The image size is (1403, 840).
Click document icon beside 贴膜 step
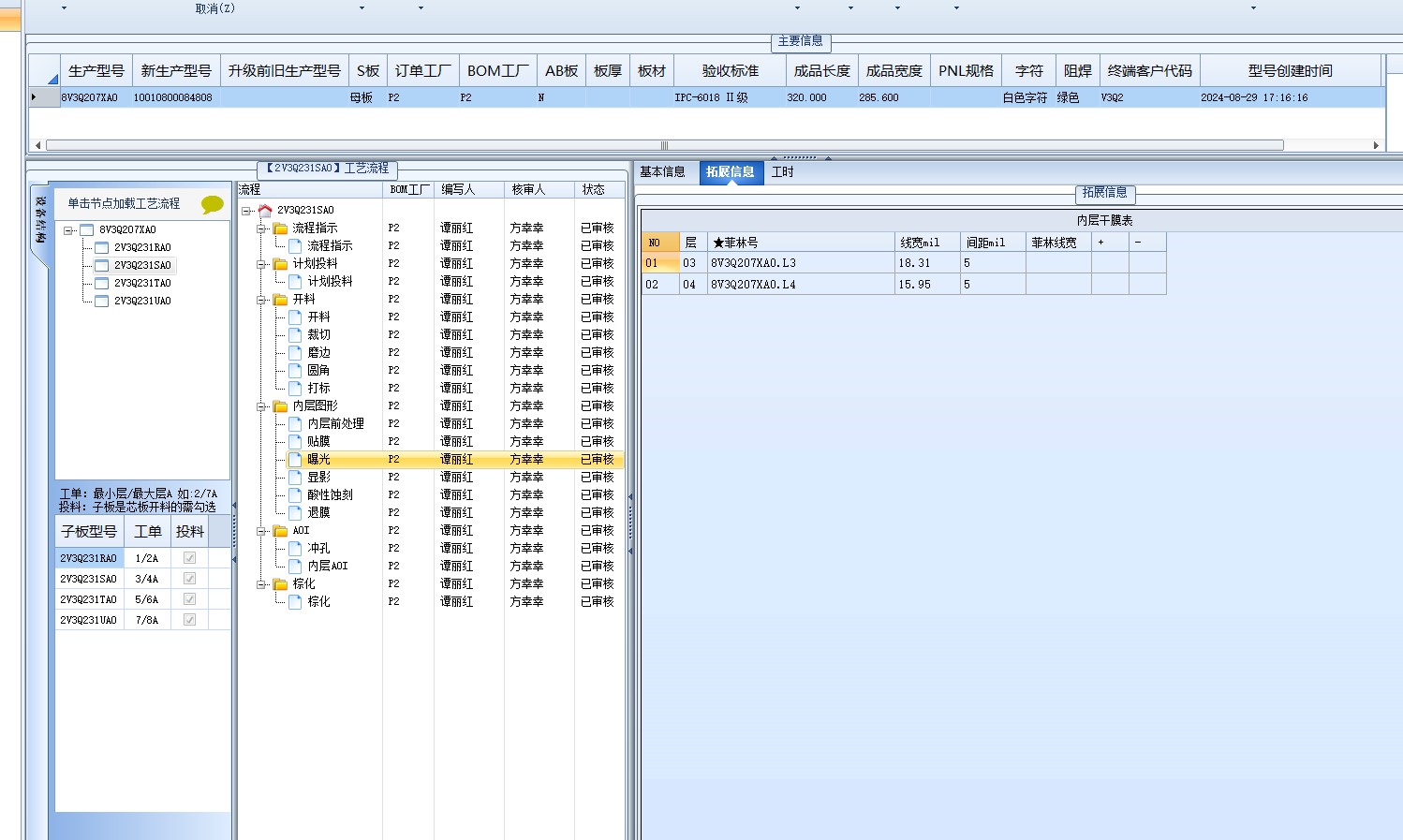(x=295, y=442)
